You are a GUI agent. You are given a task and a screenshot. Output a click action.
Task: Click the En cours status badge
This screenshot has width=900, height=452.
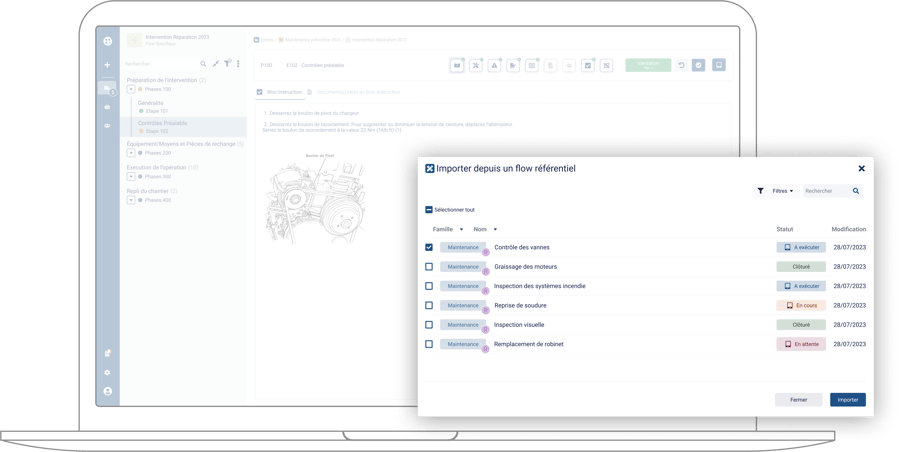[801, 306]
